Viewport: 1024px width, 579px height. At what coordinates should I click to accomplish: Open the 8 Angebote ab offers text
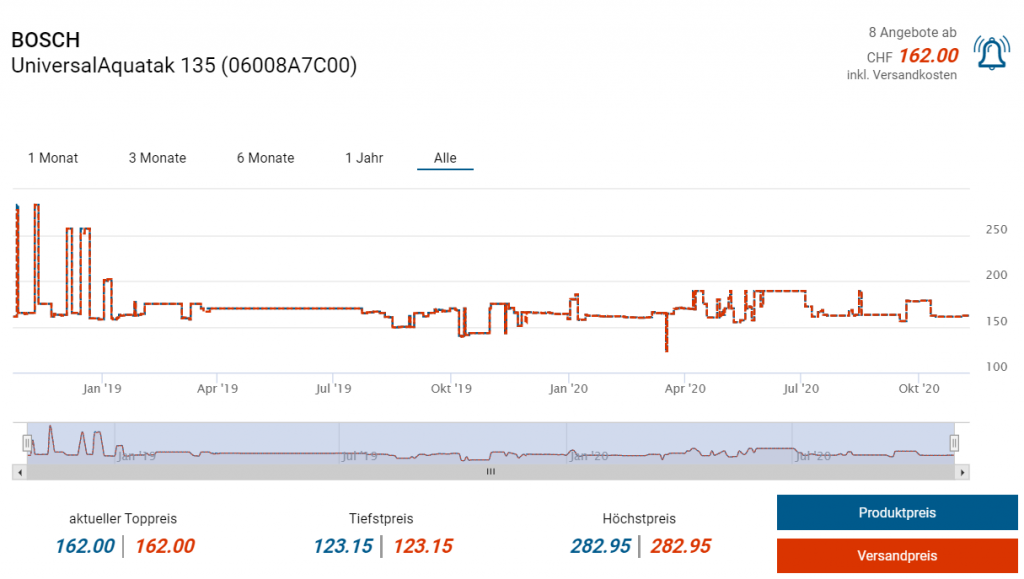(x=912, y=33)
